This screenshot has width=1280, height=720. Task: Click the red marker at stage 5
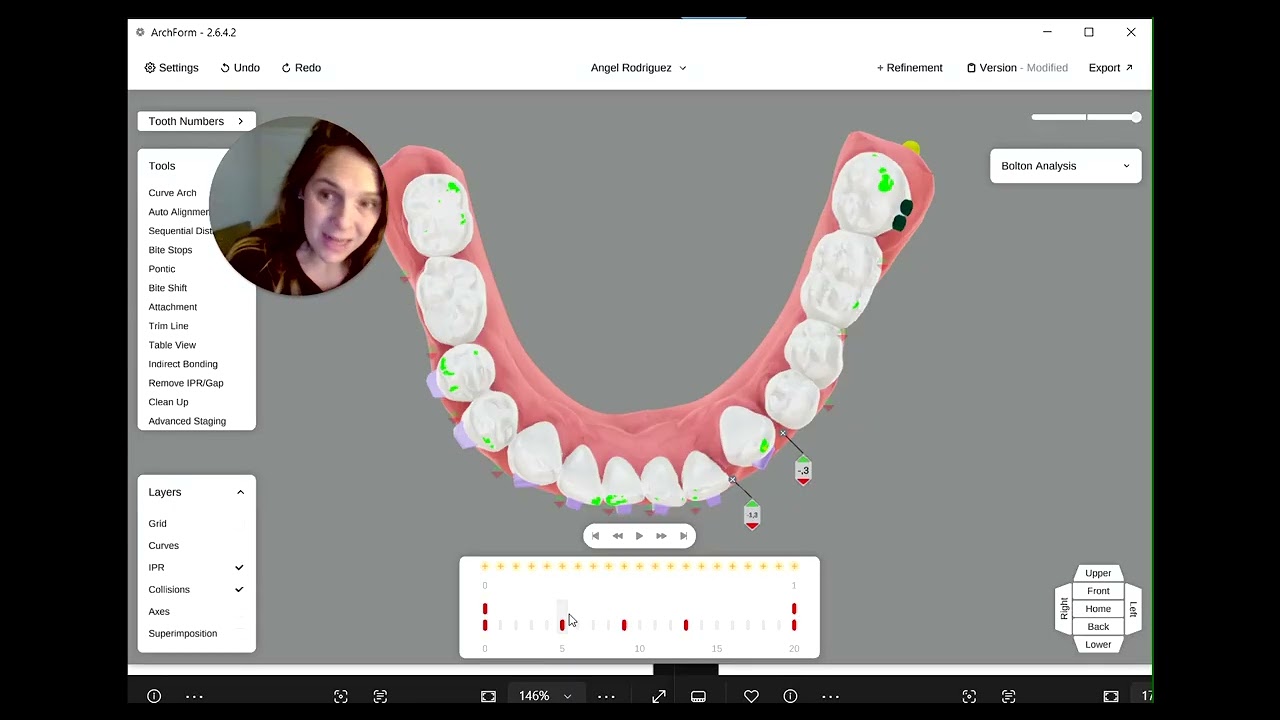pos(562,625)
